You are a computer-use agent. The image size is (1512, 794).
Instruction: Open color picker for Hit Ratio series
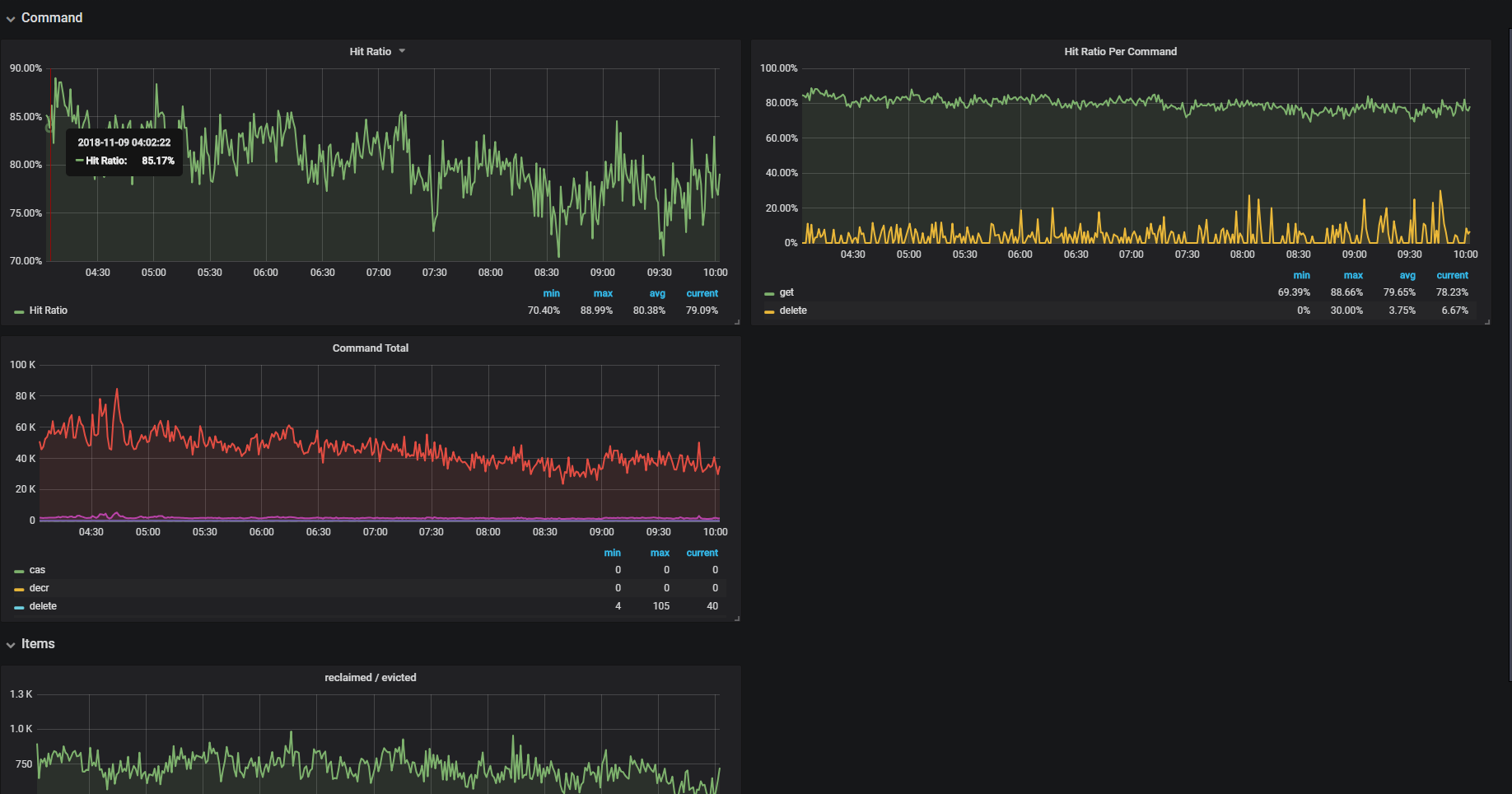[x=19, y=311]
